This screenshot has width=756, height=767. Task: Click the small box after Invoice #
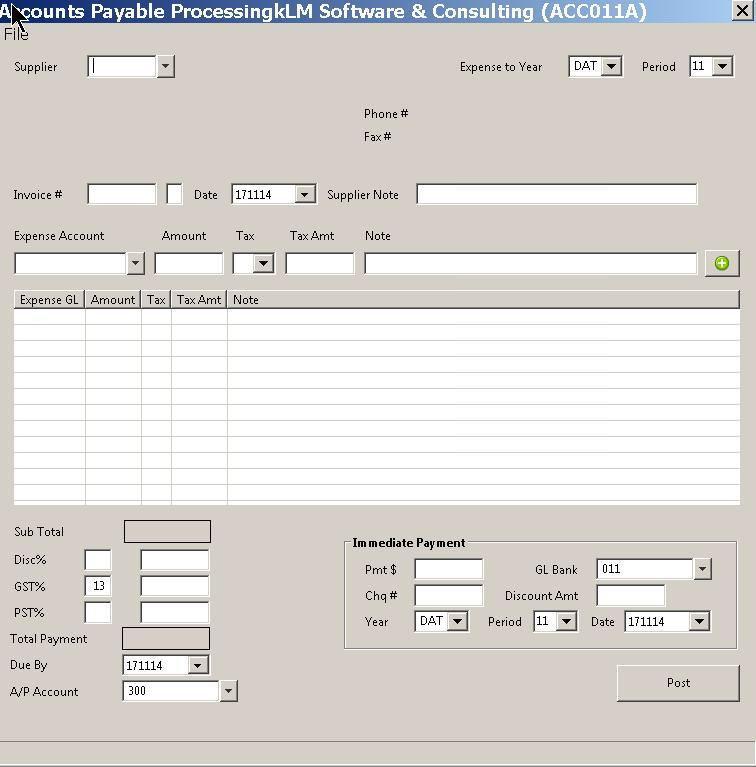(x=174, y=194)
